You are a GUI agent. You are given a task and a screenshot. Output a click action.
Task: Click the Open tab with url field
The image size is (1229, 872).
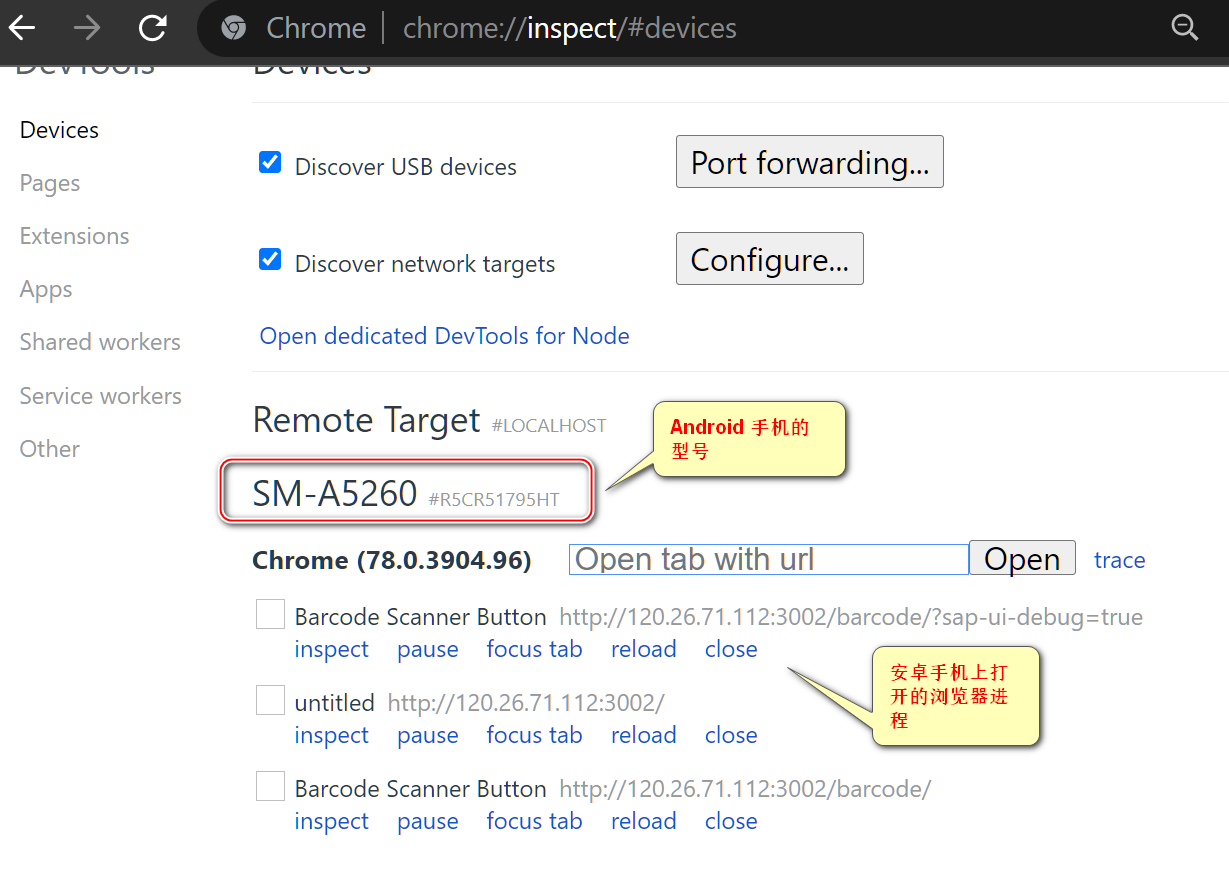[769, 559]
